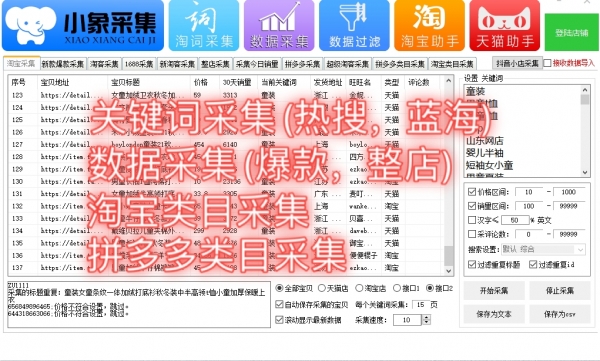Toggle the 价格区间 checkbox
This screenshot has width=600, height=361.
(x=472, y=192)
